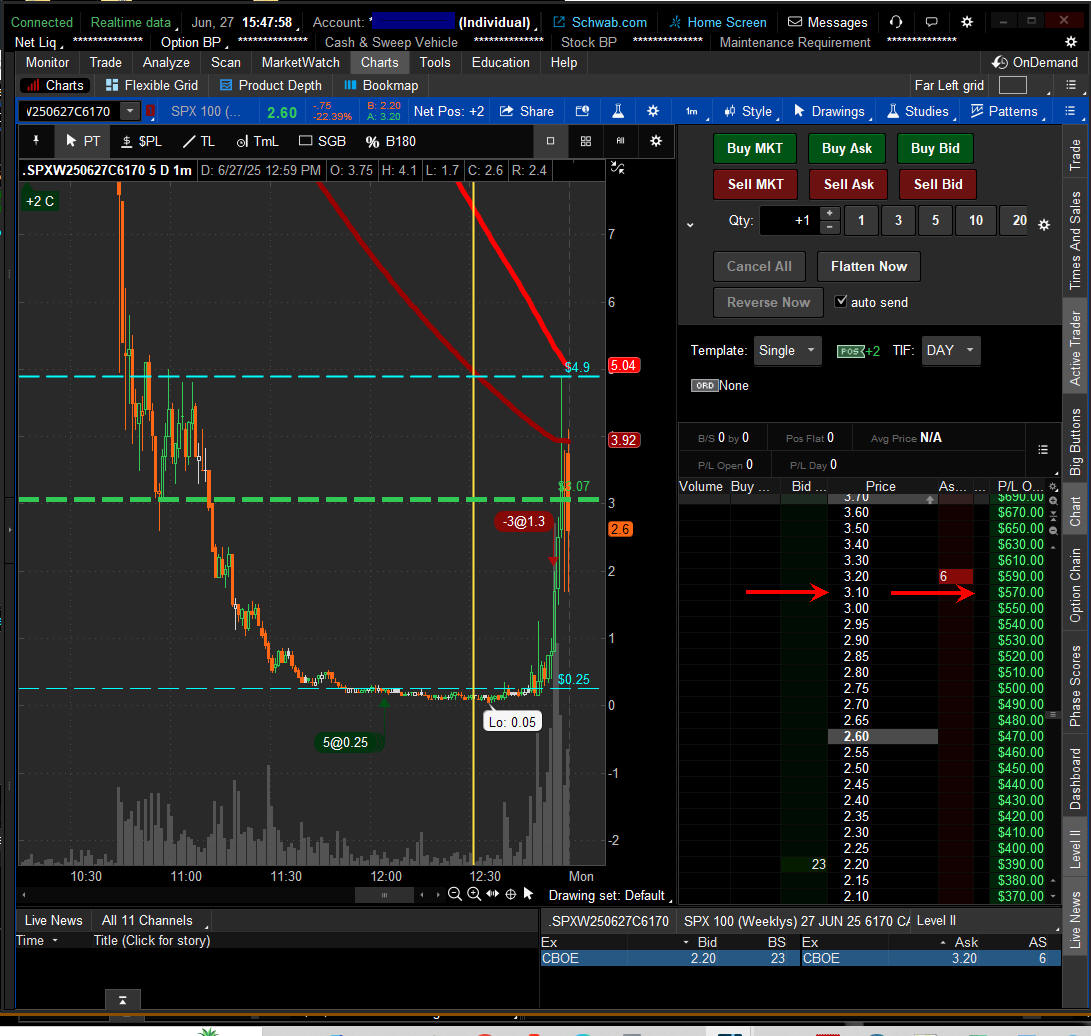The image size is (1091, 1036).
Task: Expand the Net Liq account field
Action: click(x=38, y=43)
